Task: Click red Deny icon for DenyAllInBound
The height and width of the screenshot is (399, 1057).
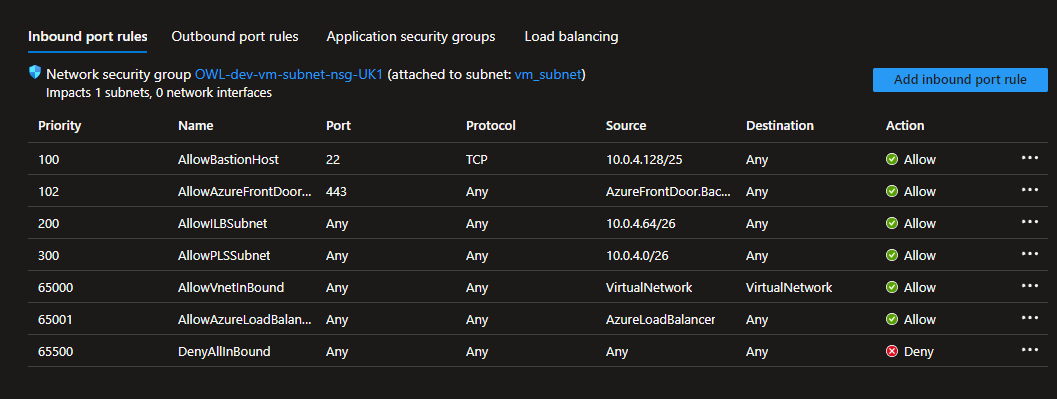Action: point(892,352)
